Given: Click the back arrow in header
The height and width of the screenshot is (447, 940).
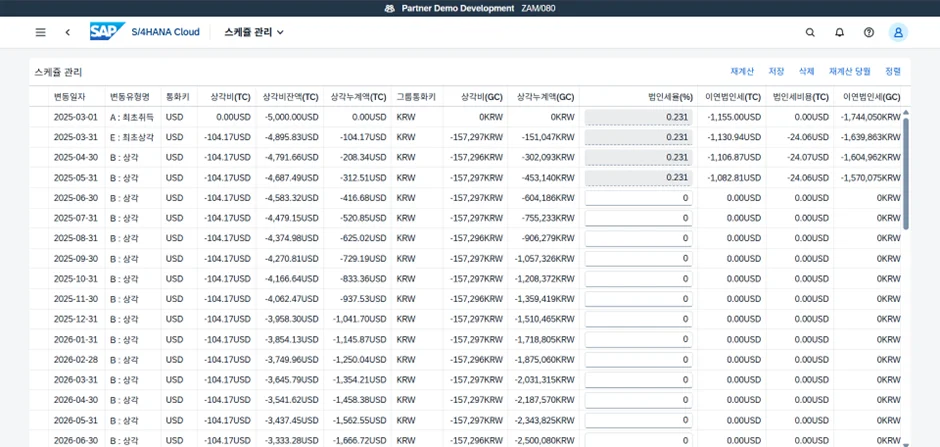Looking at the screenshot, I should 67,32.
